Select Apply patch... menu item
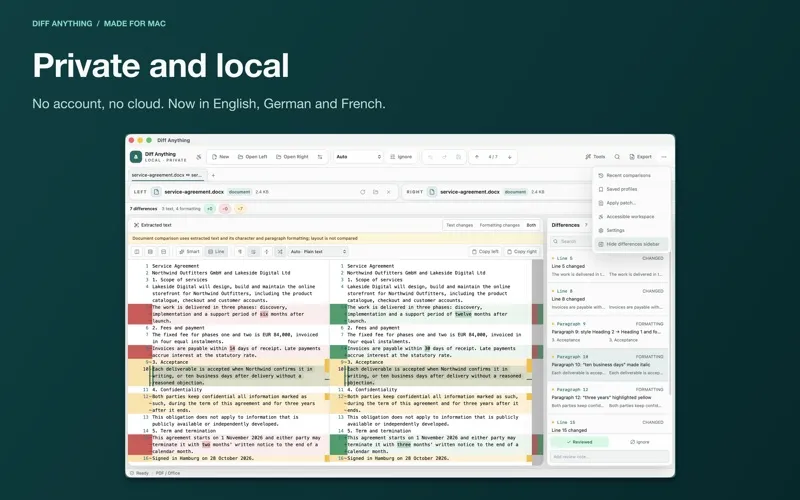 click(x=632, y=203)
